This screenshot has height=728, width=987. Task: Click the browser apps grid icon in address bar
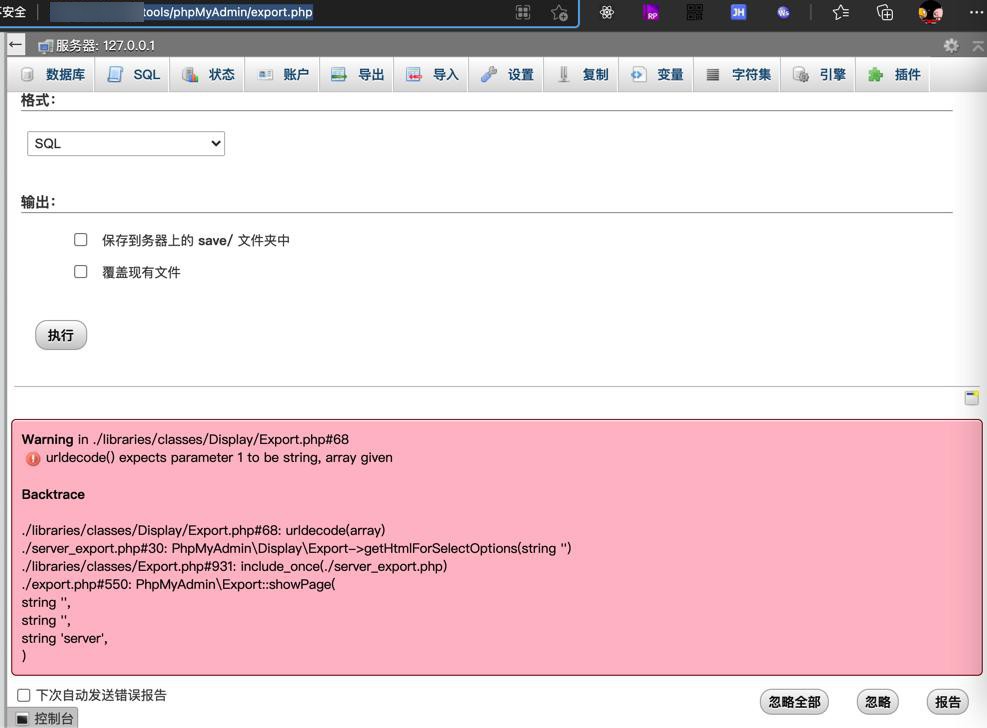coord(522,12)
